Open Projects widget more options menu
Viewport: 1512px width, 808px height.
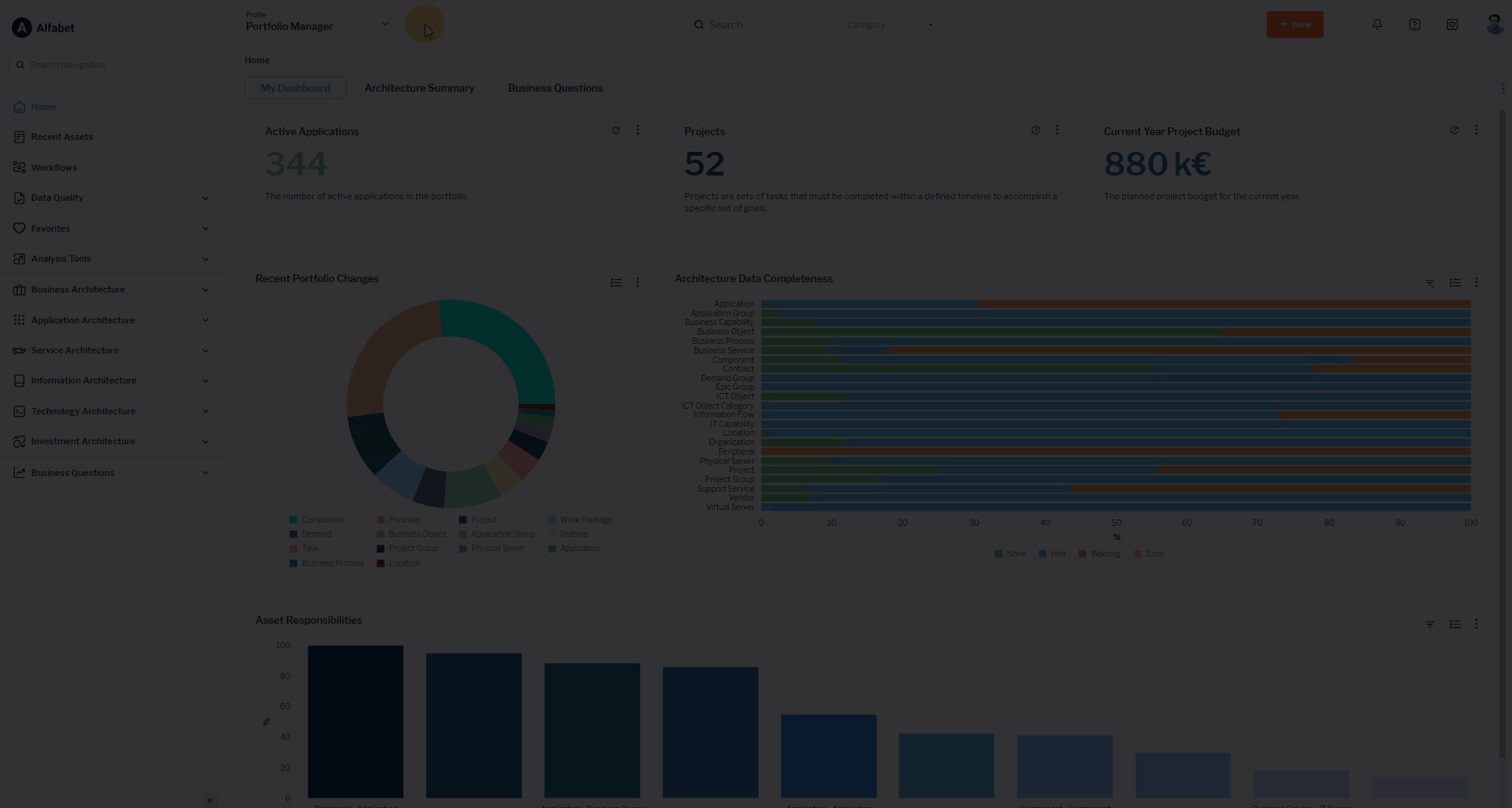coord(1057,130)
